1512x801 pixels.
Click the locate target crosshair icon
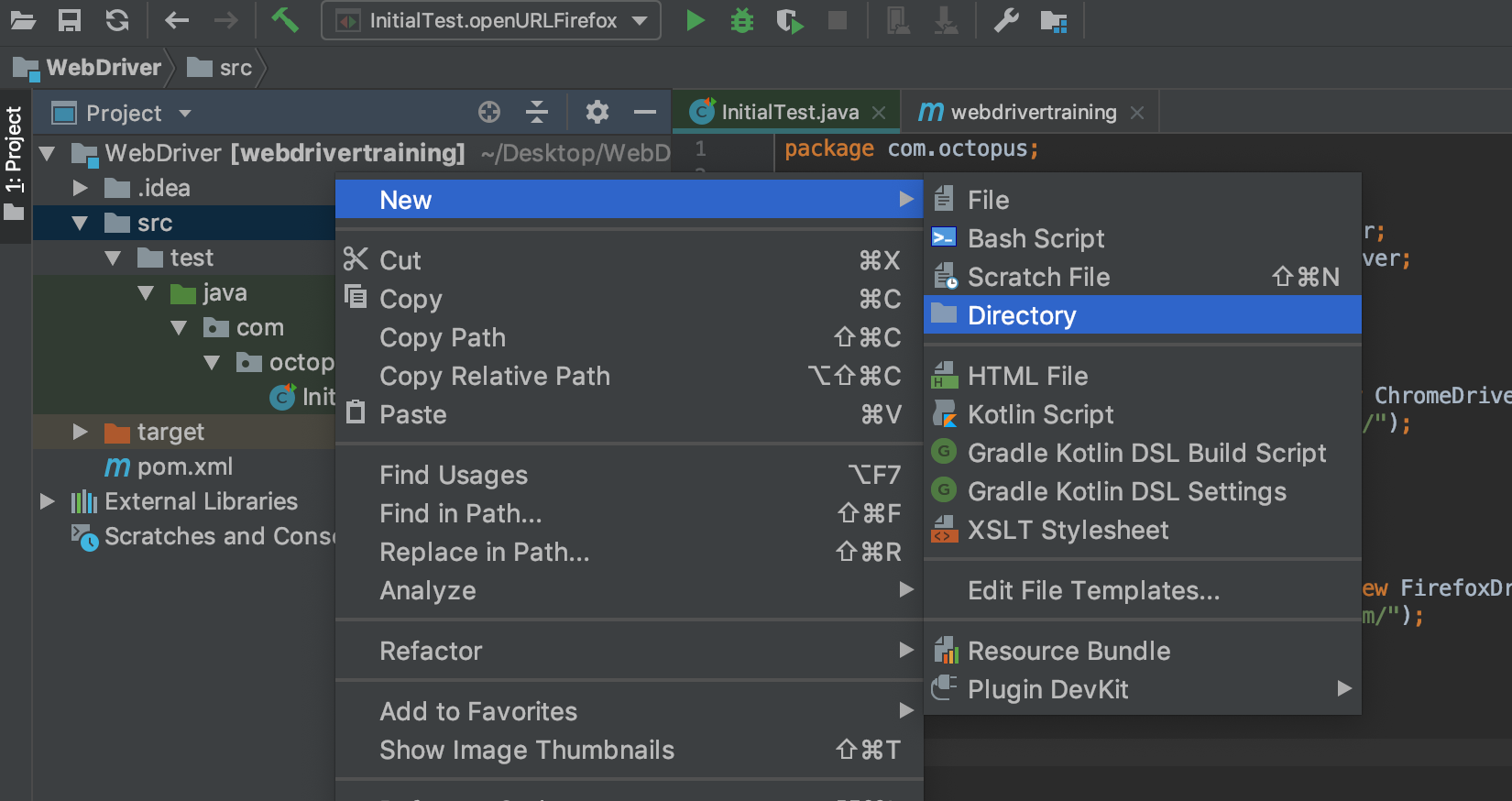[x=489, y=113]
